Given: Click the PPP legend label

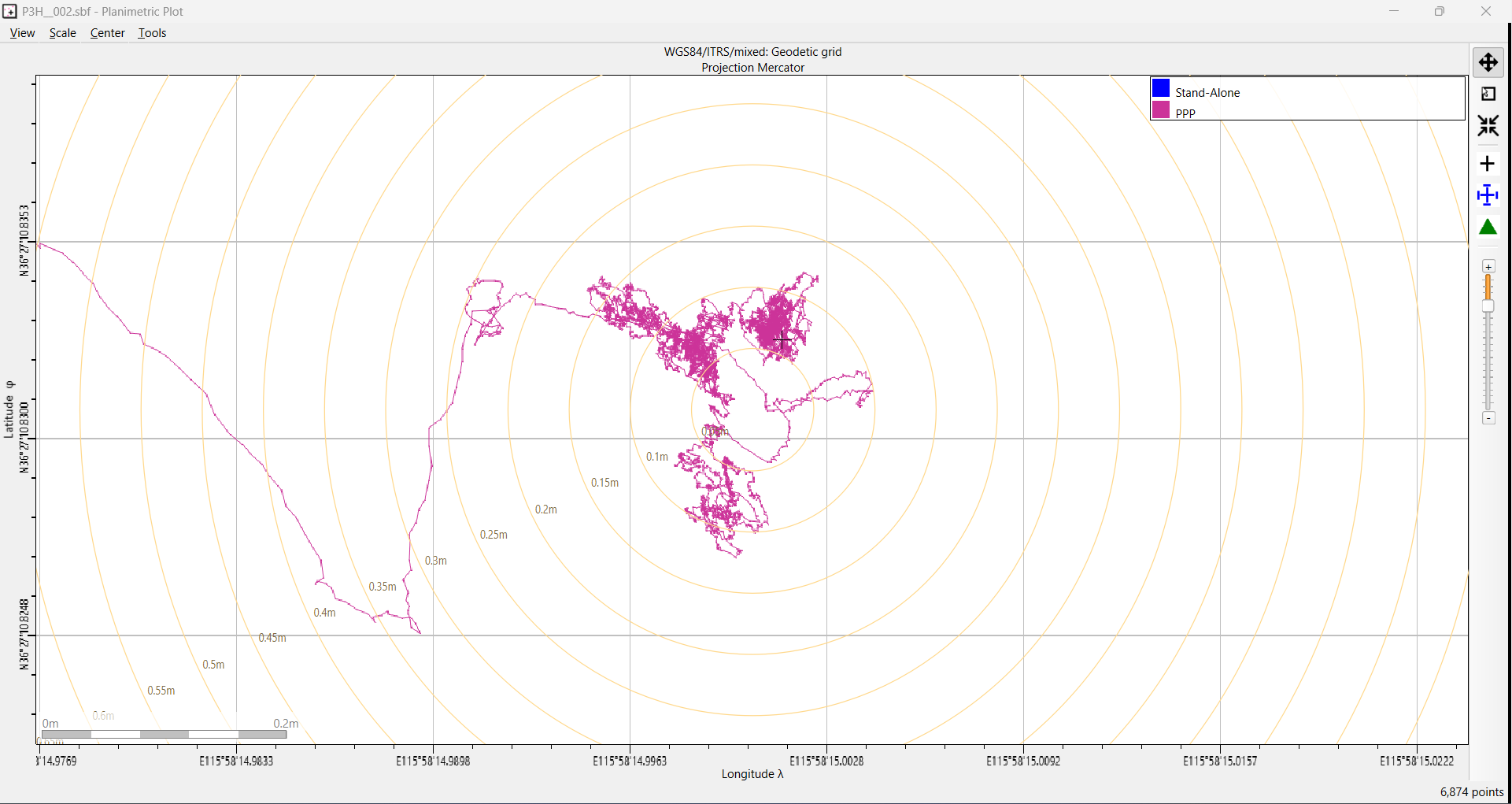Looking at the screenshot, I should 1185,113.
